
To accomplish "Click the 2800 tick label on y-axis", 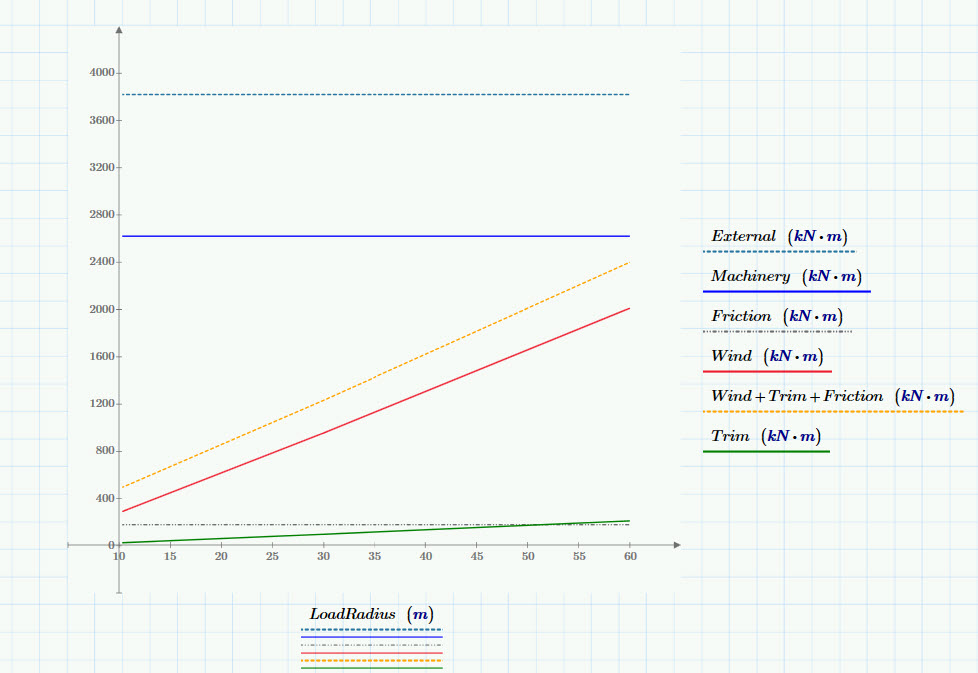I will click(x=102, y=215).
